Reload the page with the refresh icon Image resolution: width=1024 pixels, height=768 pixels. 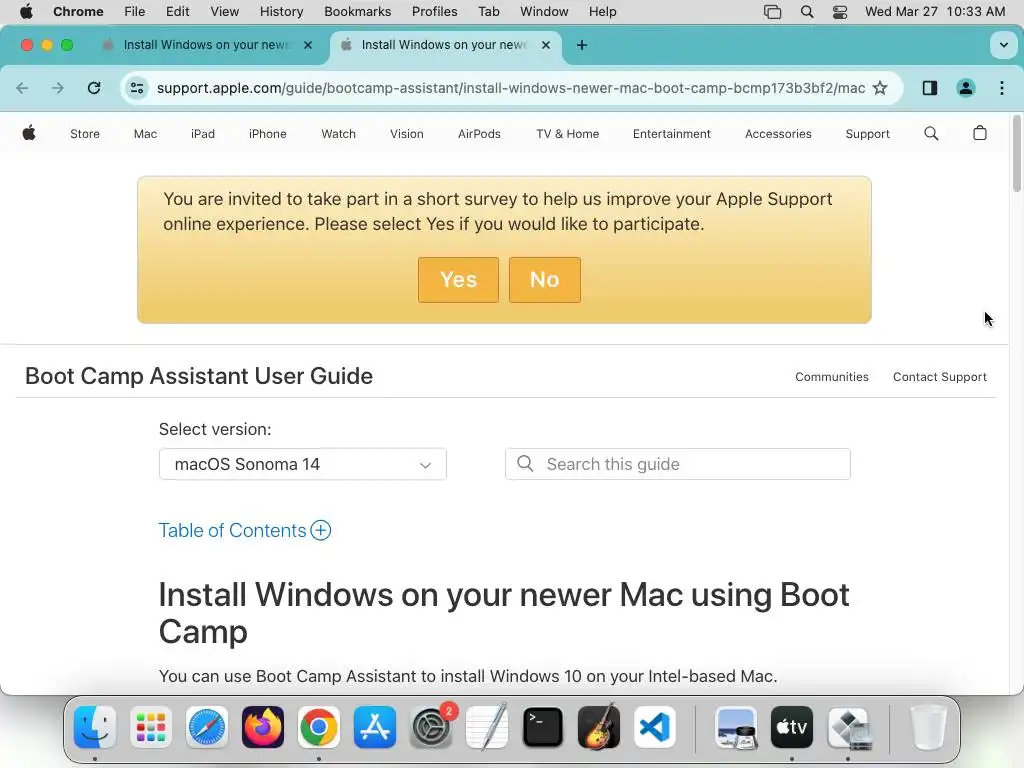(94, 88)
